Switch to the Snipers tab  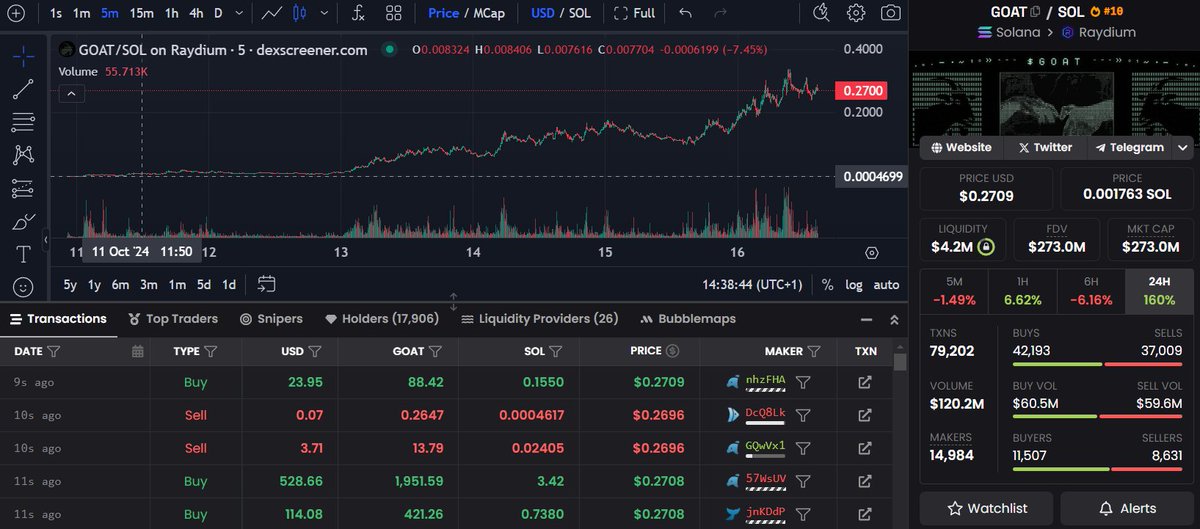pyautogui.click(x=272, y=319)
